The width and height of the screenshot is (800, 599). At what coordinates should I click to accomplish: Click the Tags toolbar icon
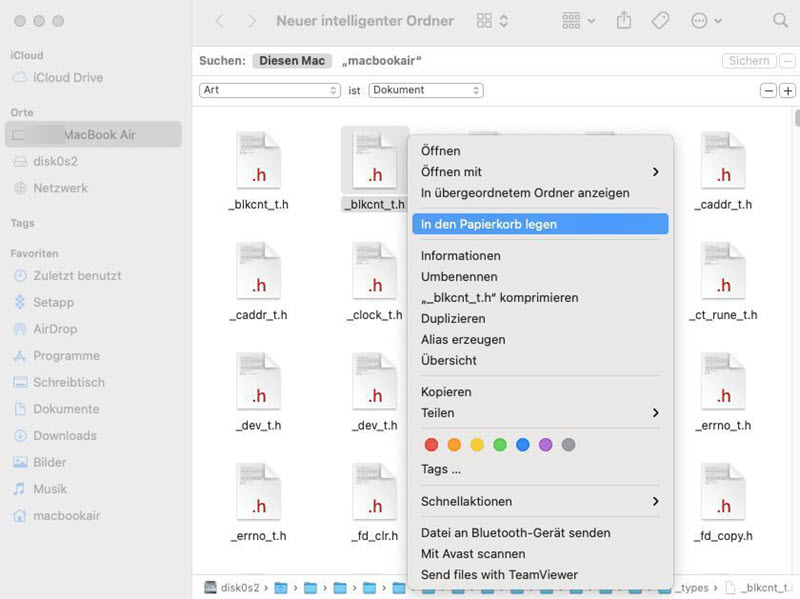coord(660,21)
